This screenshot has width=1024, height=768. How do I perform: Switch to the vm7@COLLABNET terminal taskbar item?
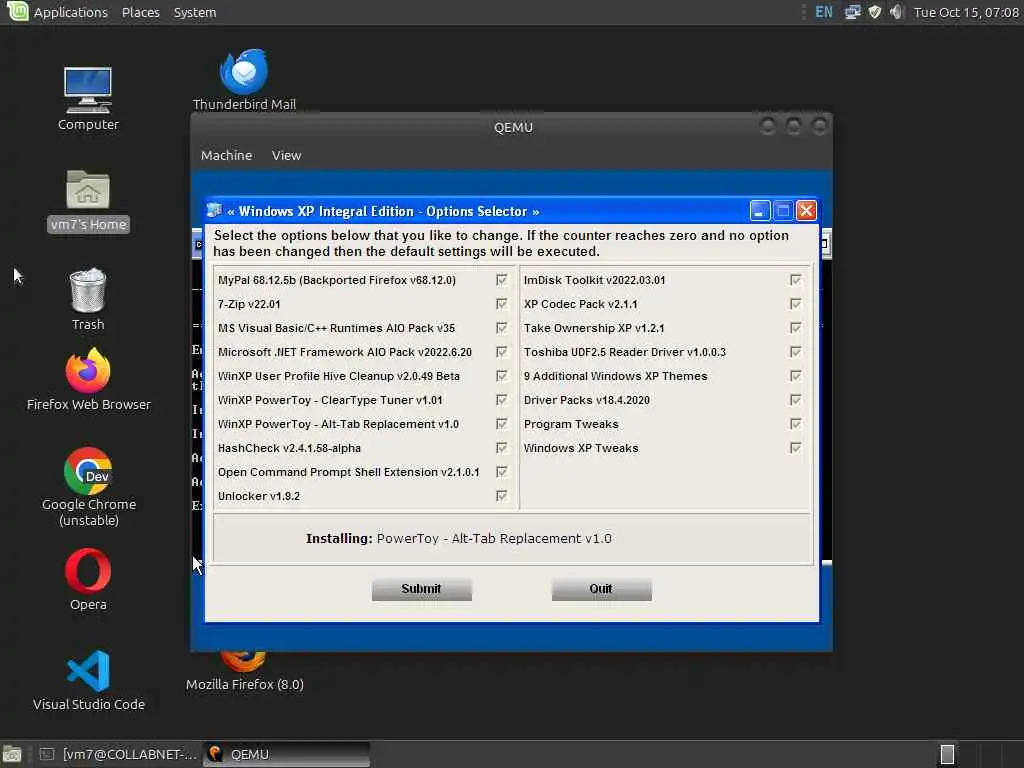click(x=118, y=754)
